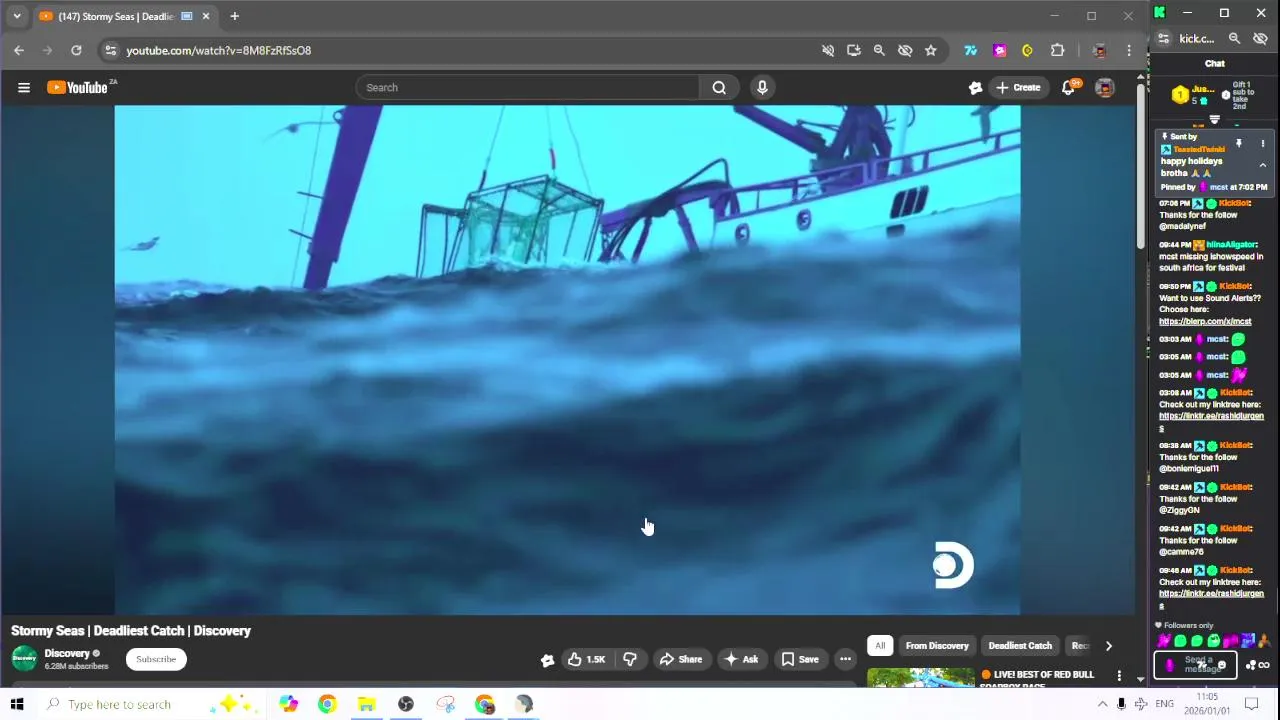Open Chrome tab search dropdown

click(x=17, y=16)
